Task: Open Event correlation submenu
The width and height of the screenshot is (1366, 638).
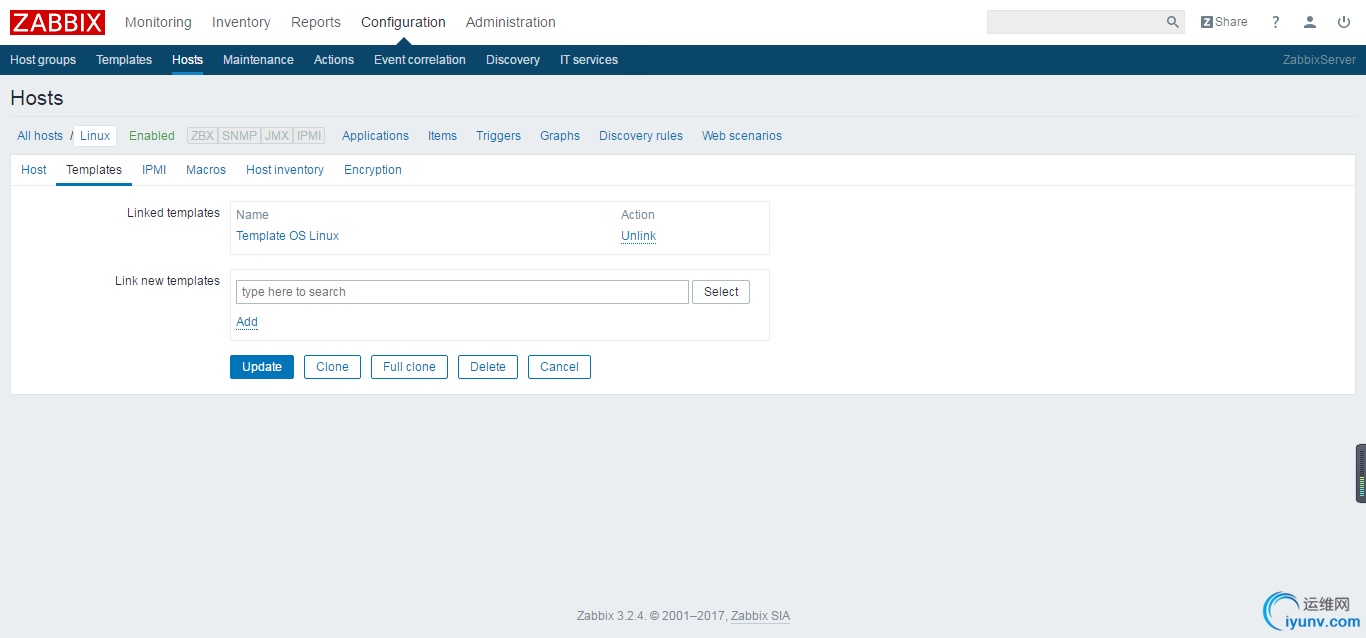Action: coord(420,60)
